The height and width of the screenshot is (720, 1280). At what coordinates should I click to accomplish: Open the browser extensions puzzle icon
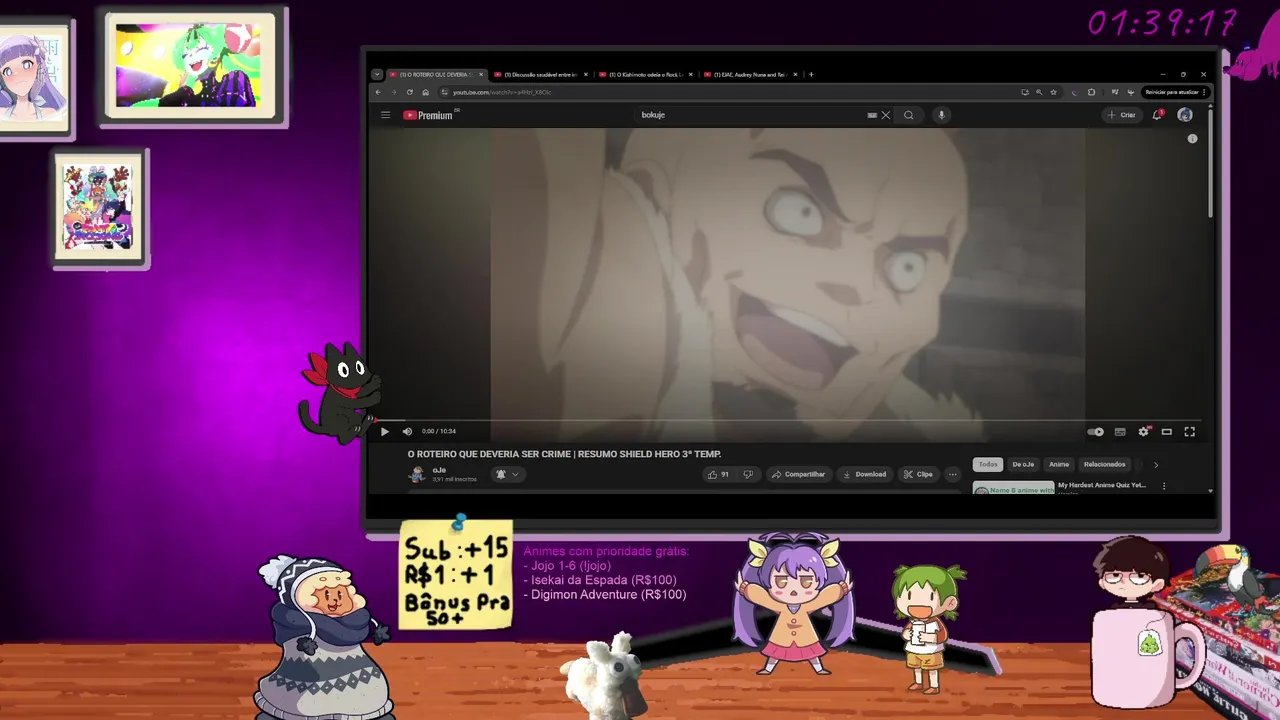tap(1091, 92)
